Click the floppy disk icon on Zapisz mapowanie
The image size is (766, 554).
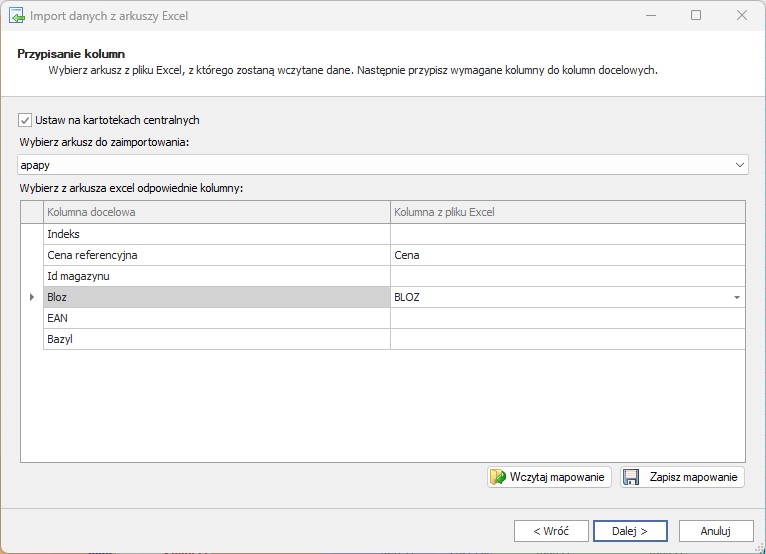(632, 478)
